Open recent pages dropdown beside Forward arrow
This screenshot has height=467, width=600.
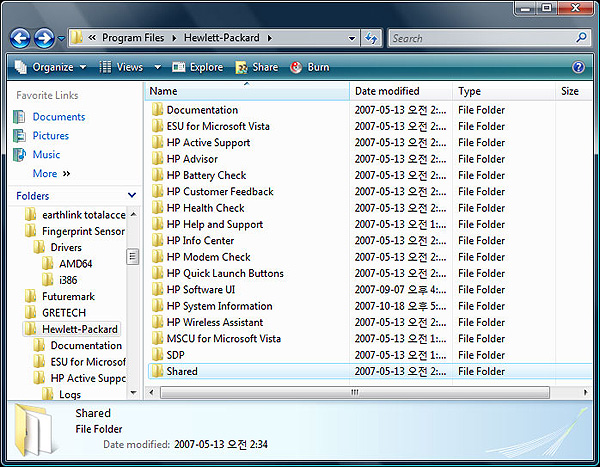point(61,38)
